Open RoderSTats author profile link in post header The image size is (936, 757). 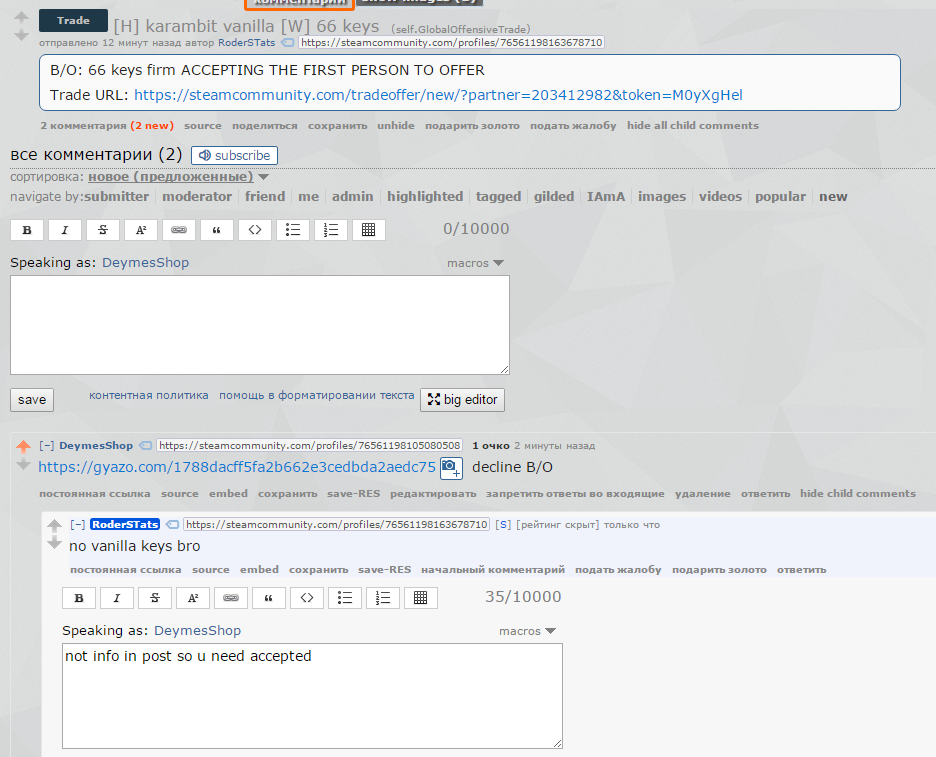pos(247,42)
